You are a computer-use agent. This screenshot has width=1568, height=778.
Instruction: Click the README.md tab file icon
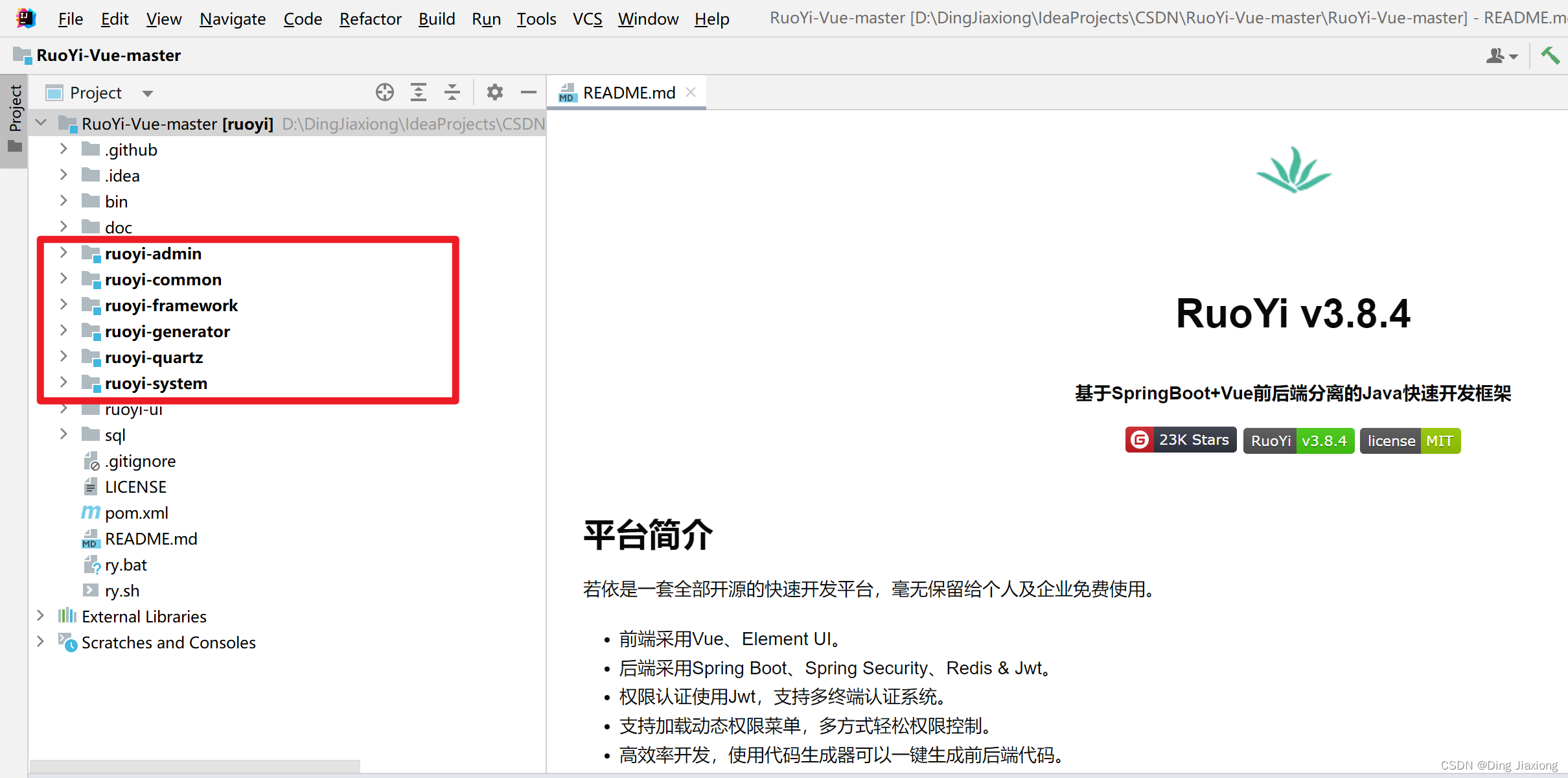(x=568, y=93)
